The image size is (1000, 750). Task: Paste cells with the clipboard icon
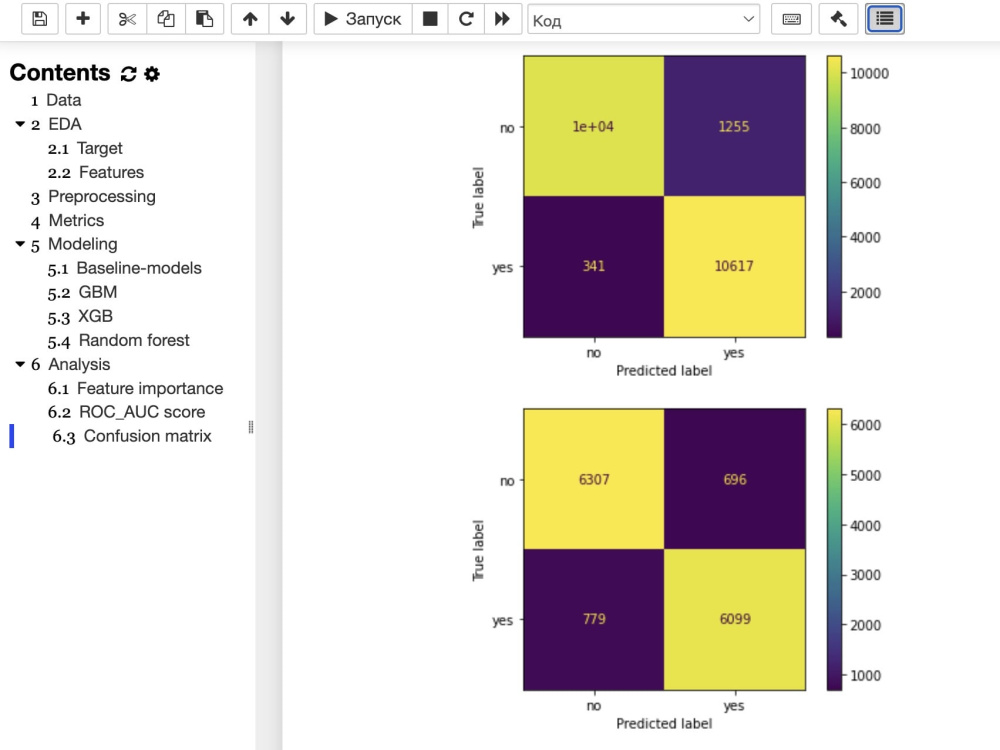[204, 18]
